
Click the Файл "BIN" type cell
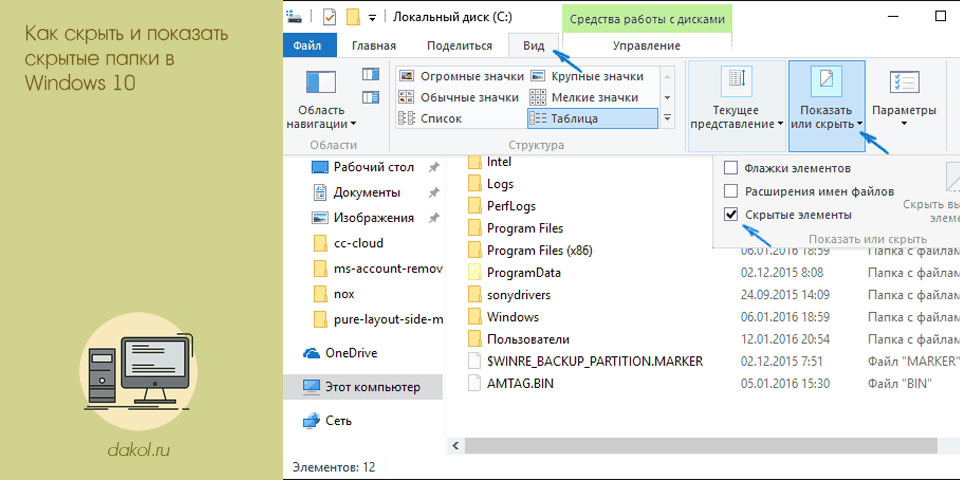(x=899, y=384)
